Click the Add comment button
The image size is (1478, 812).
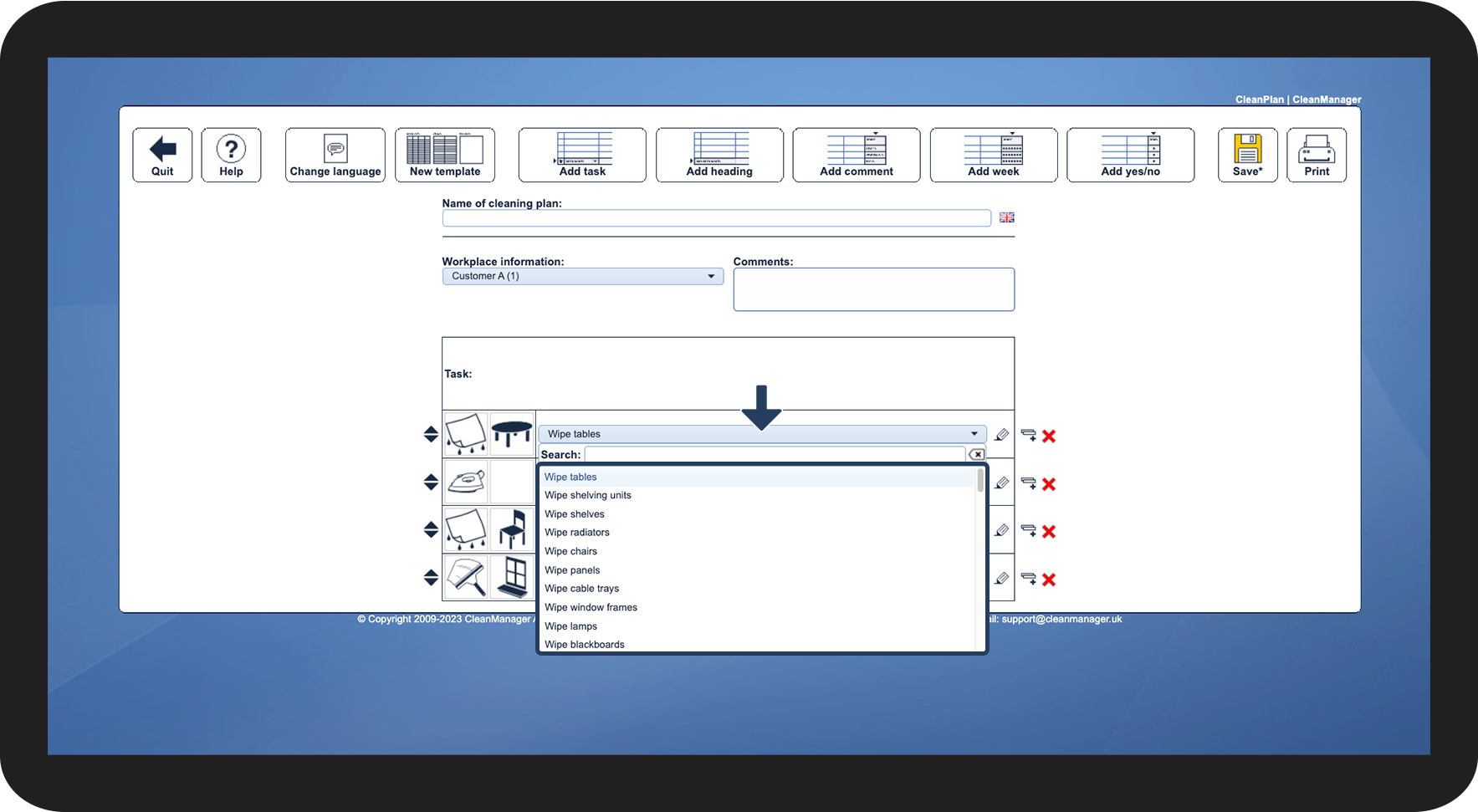coord(857,155)
